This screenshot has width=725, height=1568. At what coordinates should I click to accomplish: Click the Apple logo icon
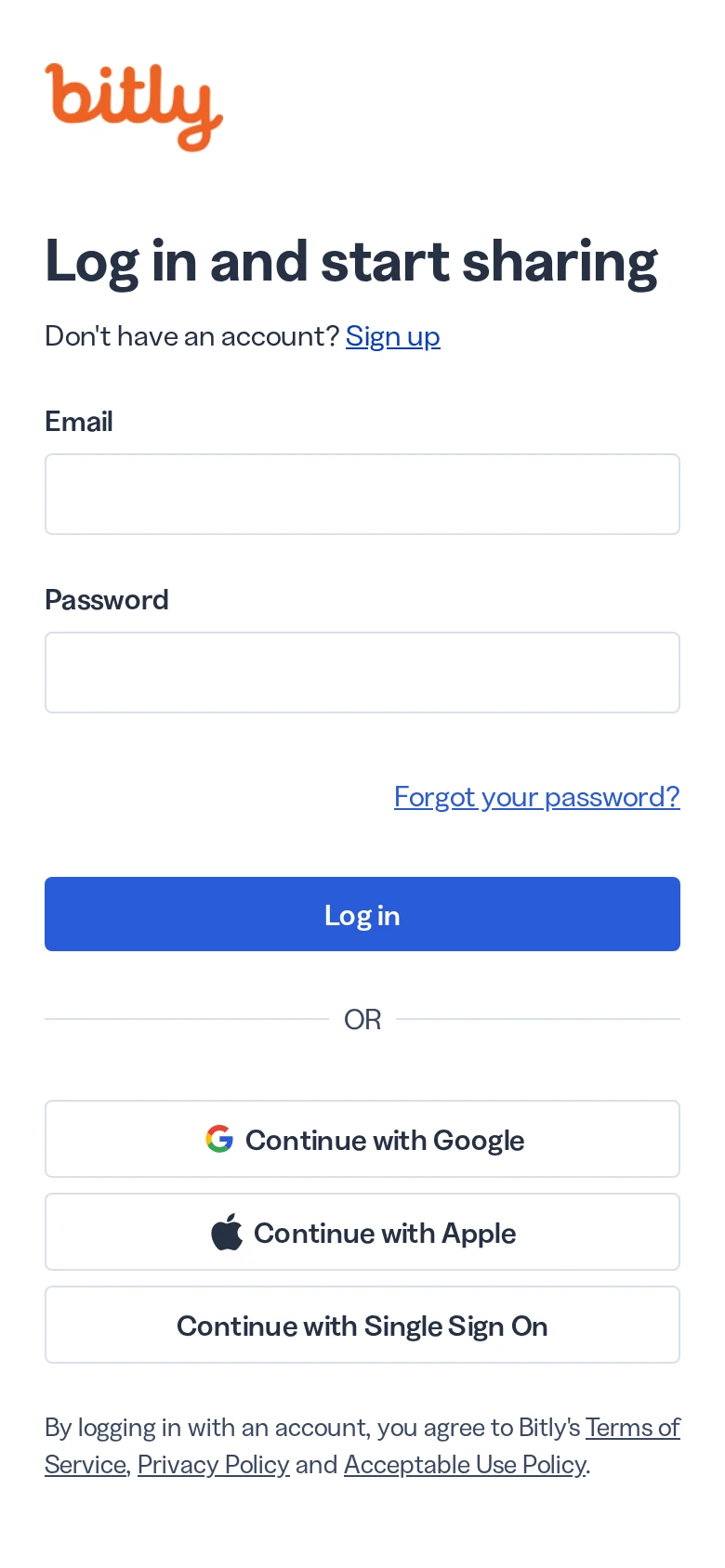[x=227, y=1232]
